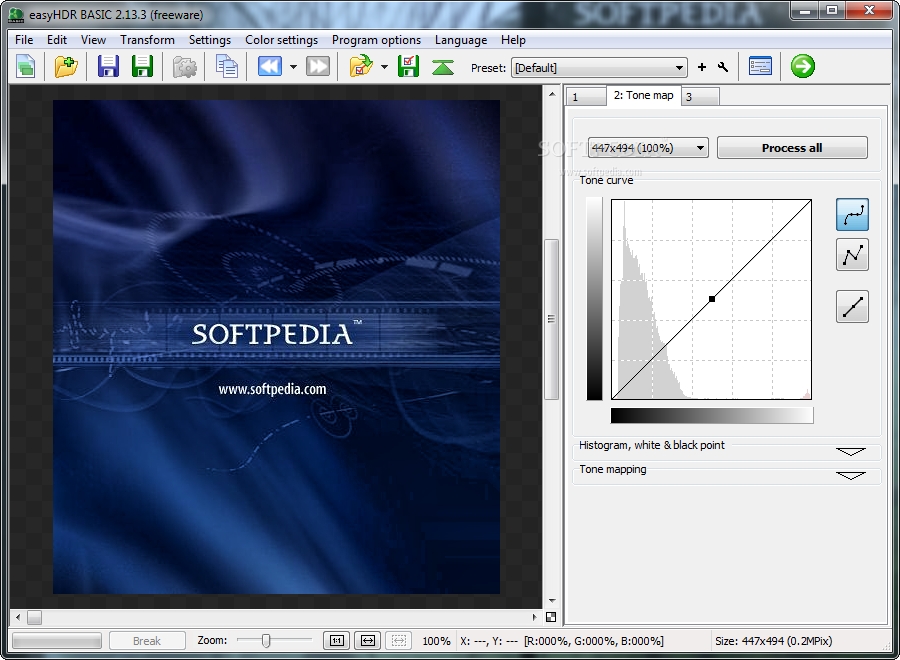900x660 pixels.
Task: Close the easyHDR window
Action: pyautogui.click(x=870, y=10)
